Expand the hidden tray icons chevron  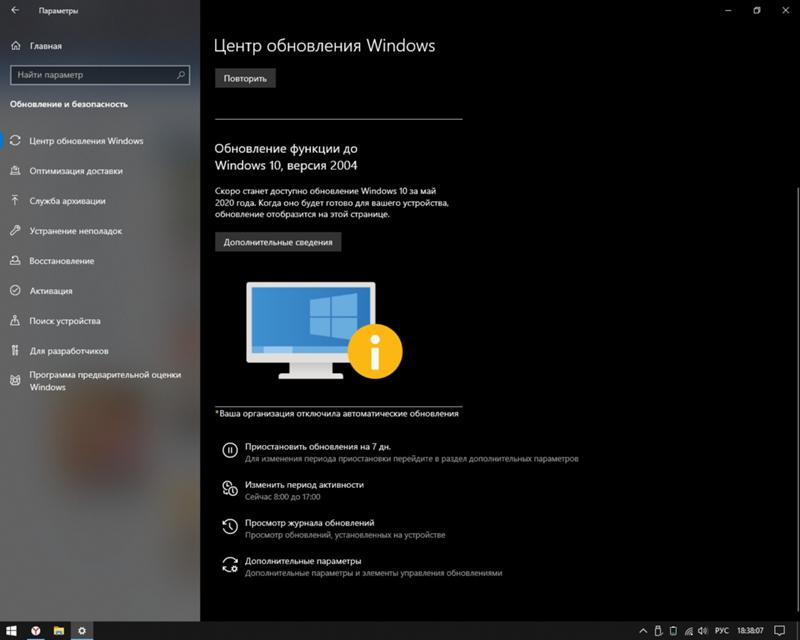pyautogui.click(x=643, y=631)
